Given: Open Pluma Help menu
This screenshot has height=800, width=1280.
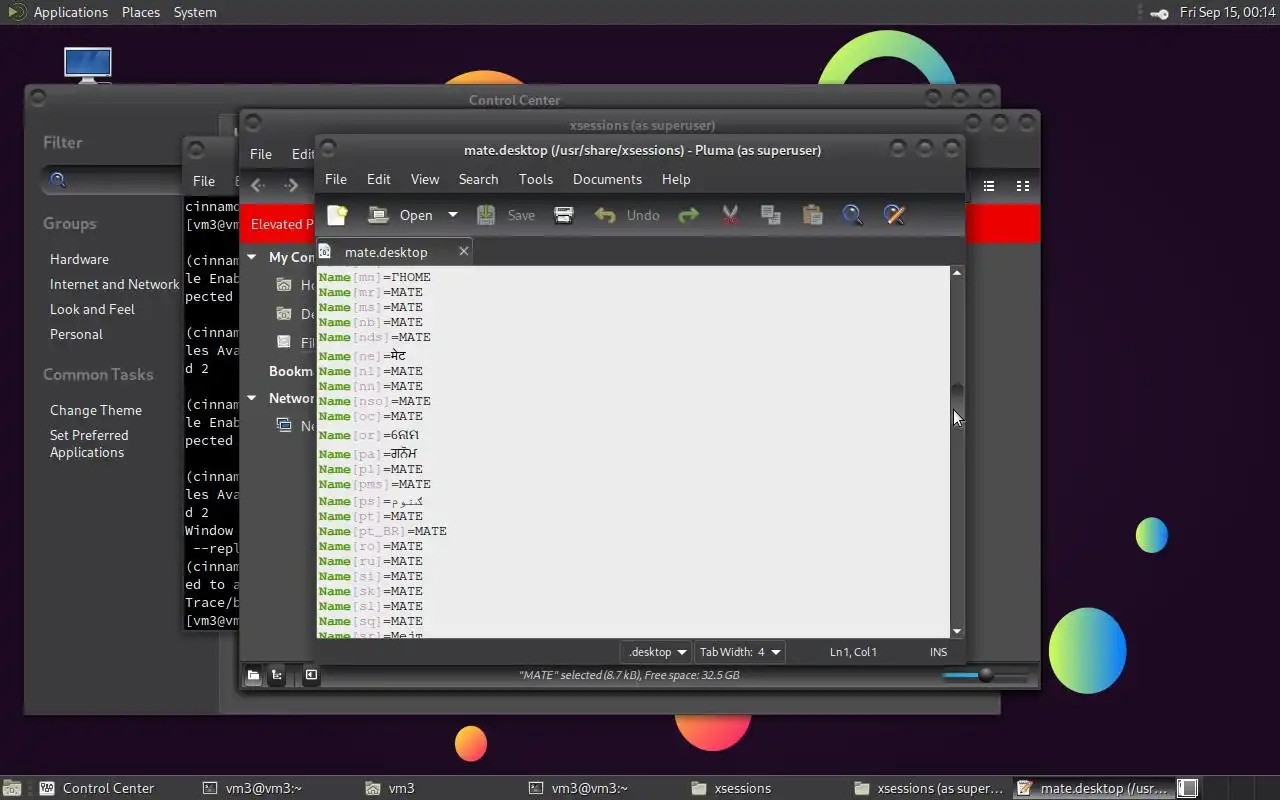Looking at the screenshot, I should click(676, 179).
